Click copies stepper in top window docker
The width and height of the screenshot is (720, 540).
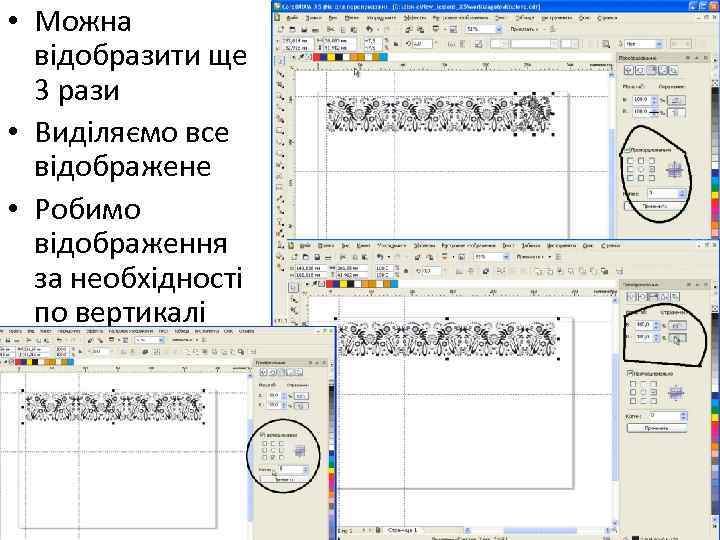(x=681, y=193)
